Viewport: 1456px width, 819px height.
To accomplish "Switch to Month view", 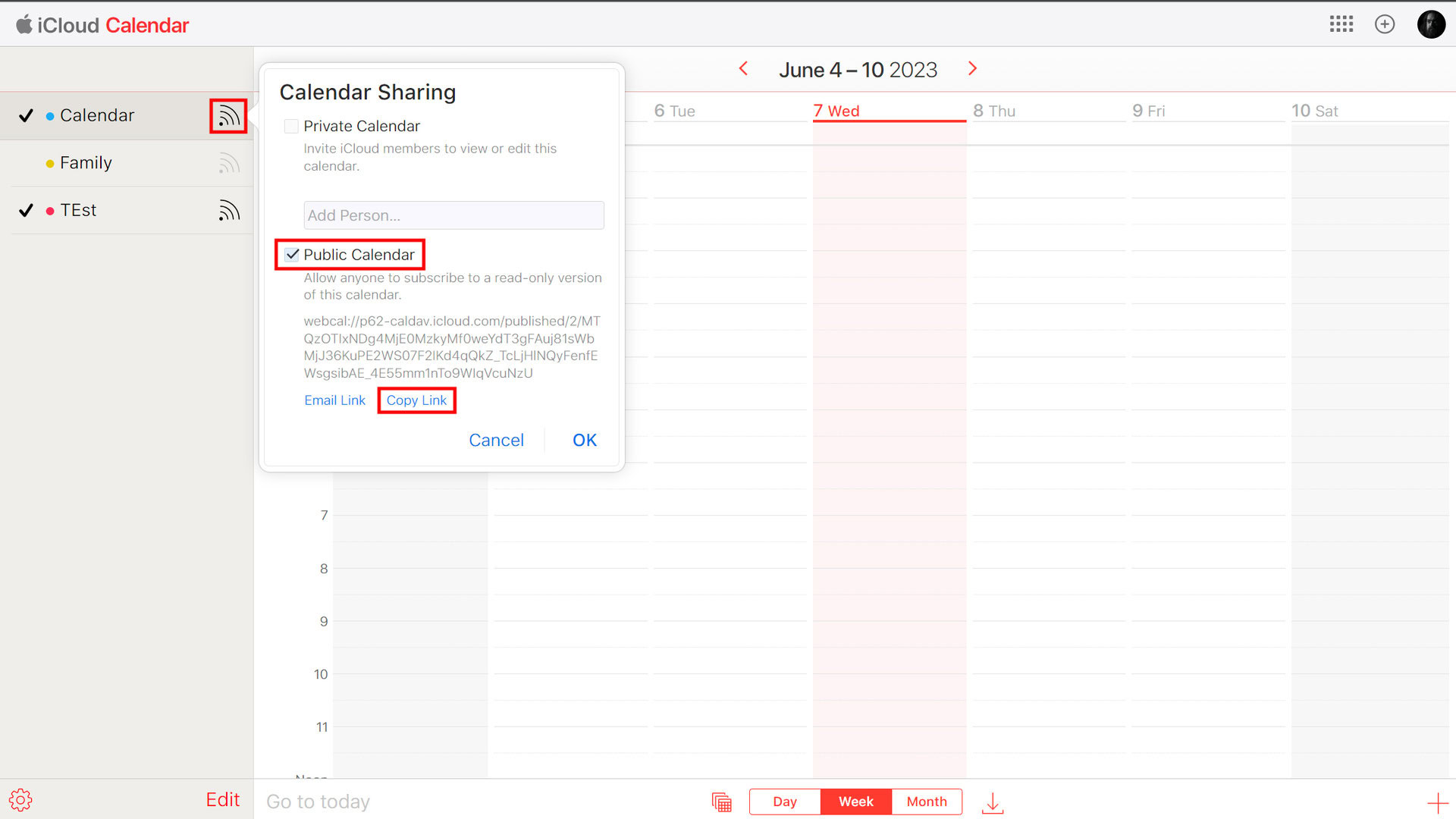I will click(x=926, y=802).
